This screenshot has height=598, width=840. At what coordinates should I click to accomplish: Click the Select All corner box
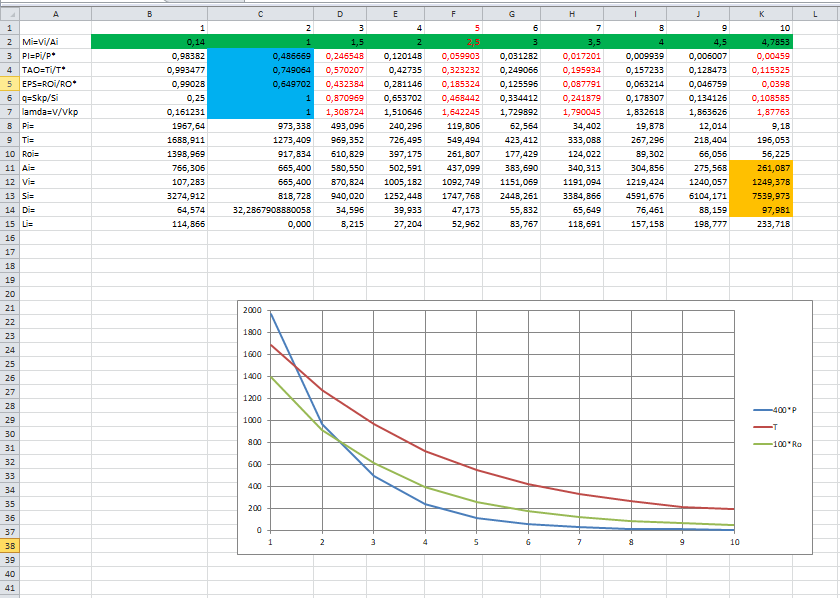[x=10, y=12]
